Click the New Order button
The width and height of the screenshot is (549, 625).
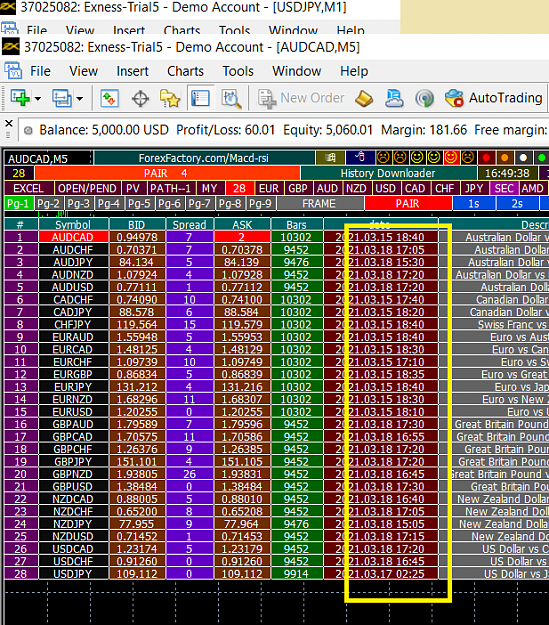(301, 98)
